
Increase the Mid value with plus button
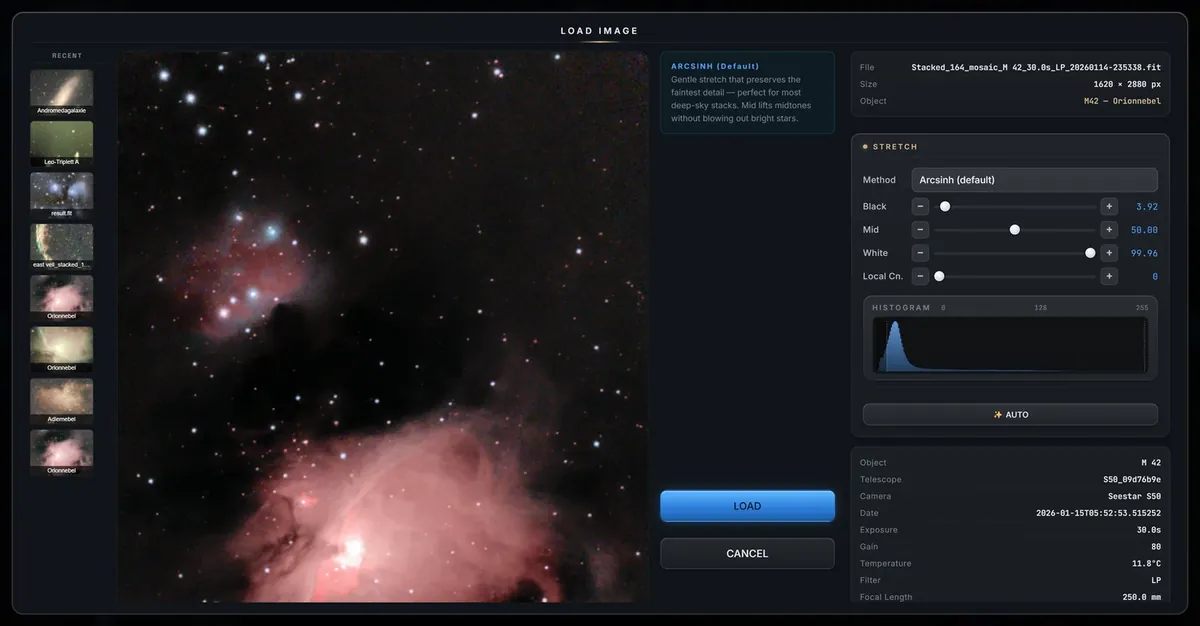[1109, 229]
